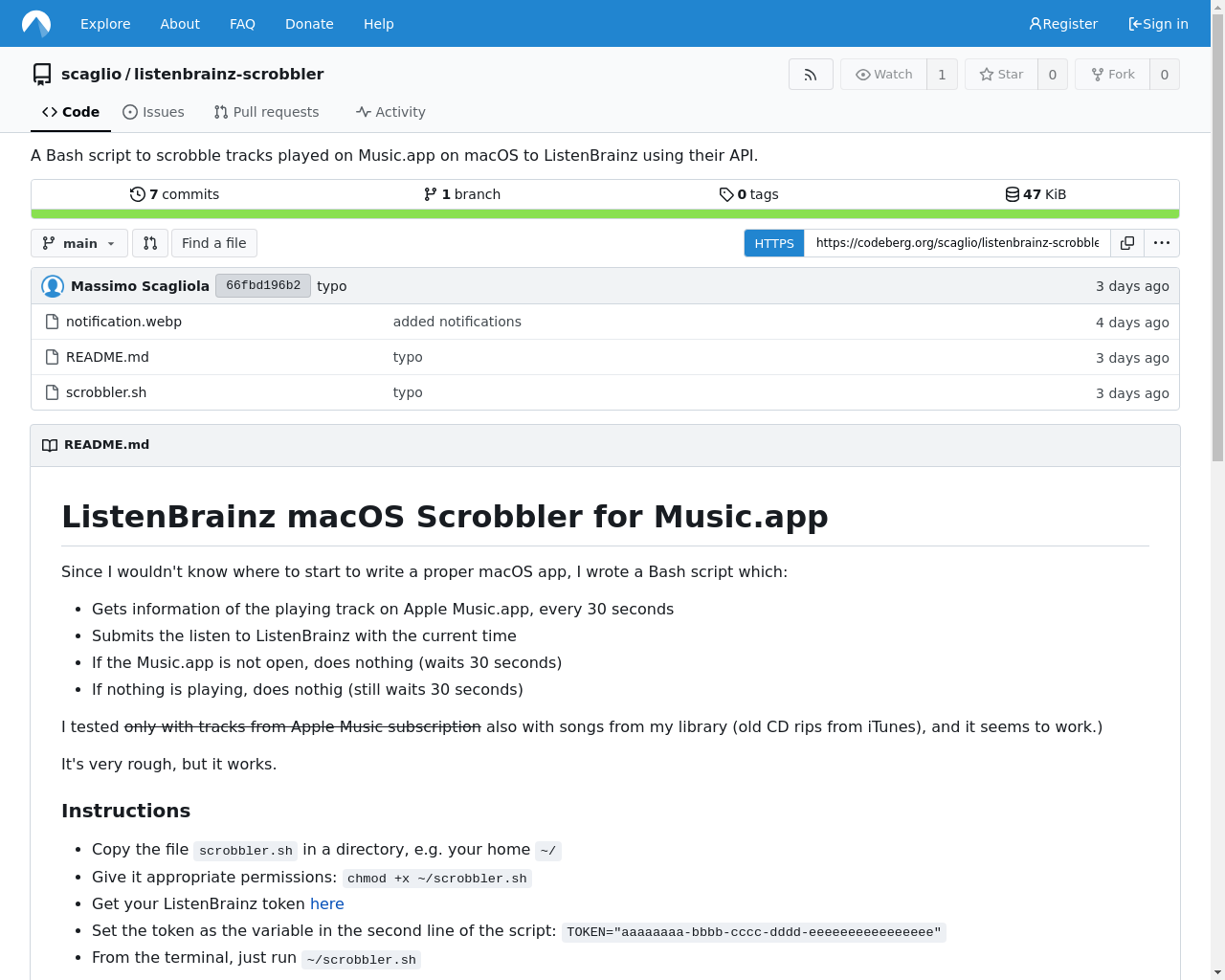The width and height of the screenshot is (1225, 980).
Task: Select the HTTPS clone protocol
Action: click(x=774, y=243)
